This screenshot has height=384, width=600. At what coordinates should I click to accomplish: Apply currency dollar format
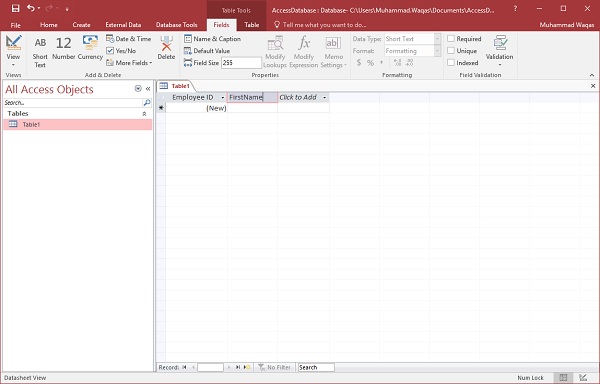click(x=359, y=62)
